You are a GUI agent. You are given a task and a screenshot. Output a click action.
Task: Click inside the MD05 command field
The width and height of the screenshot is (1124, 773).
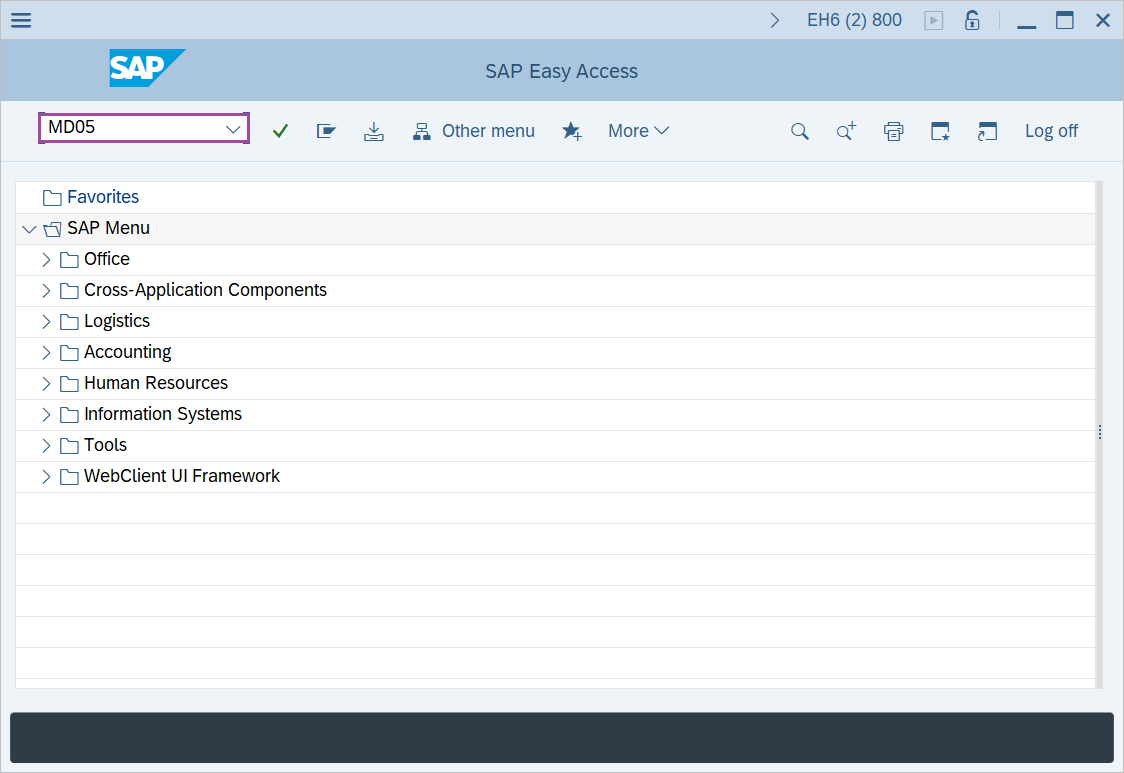pos(130,128)
